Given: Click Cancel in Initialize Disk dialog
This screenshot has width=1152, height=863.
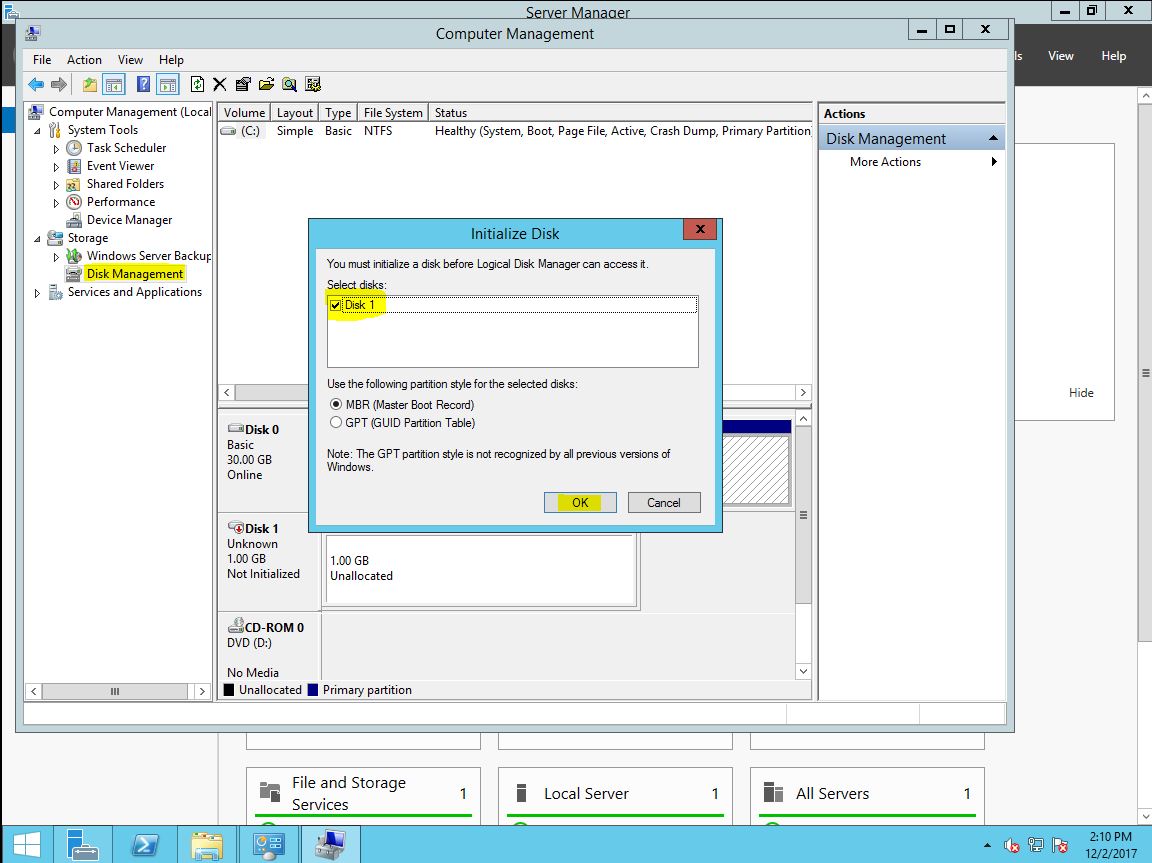Looking at the screenshot, I should [x=663, y=503].
